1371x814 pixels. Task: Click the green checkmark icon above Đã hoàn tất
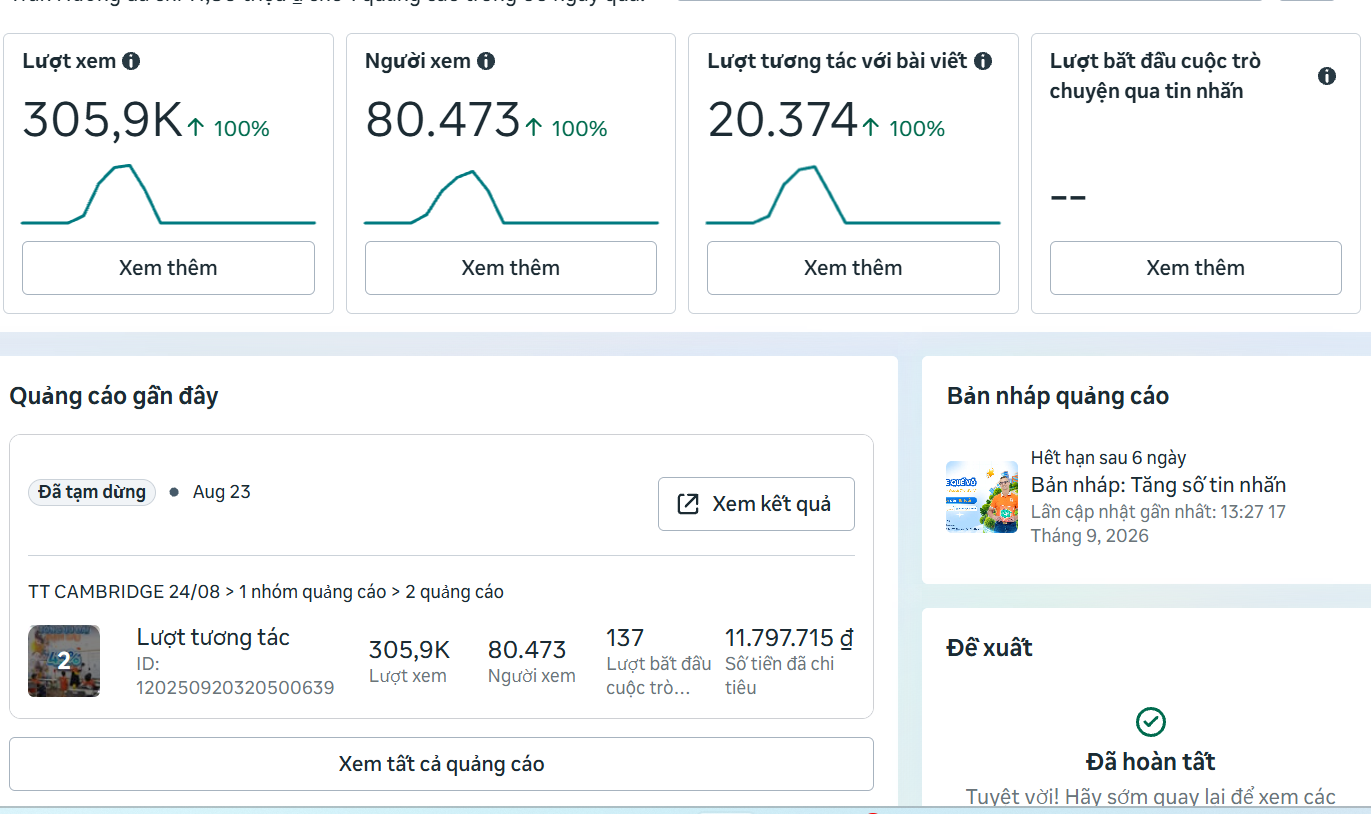click(x=1151, y=722)
